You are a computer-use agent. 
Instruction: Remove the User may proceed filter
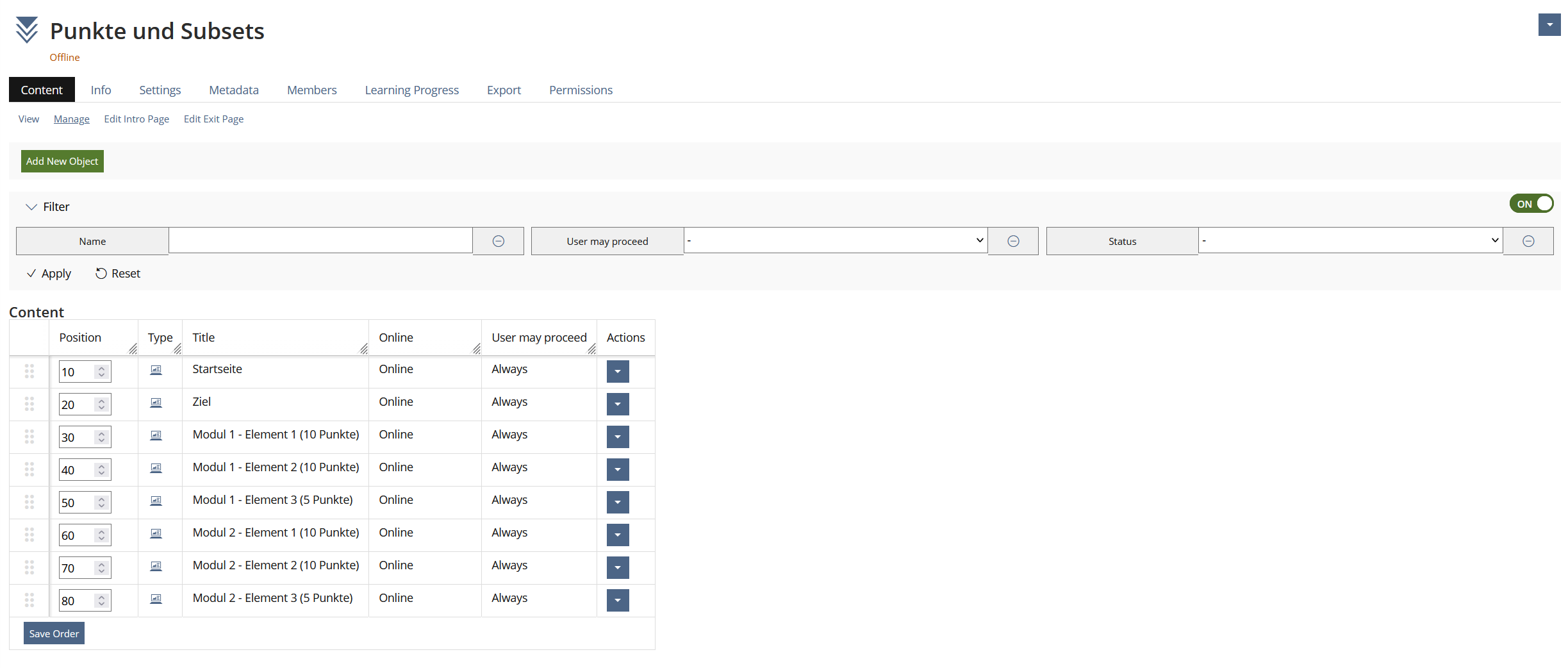[x=1013, y=241]
